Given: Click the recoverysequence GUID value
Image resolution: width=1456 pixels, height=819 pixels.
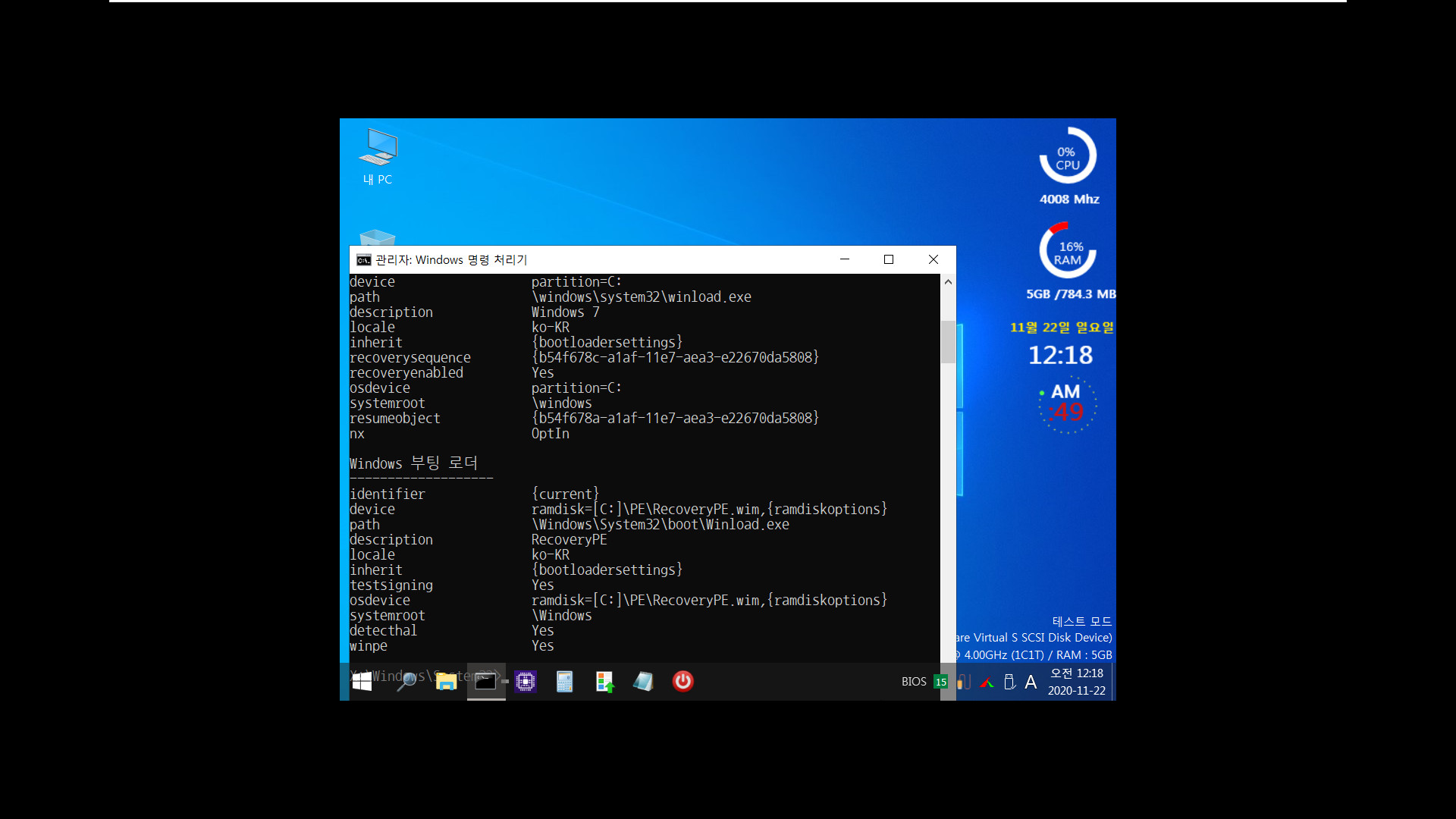Looking at the screenshot, I should click(676, 358).
